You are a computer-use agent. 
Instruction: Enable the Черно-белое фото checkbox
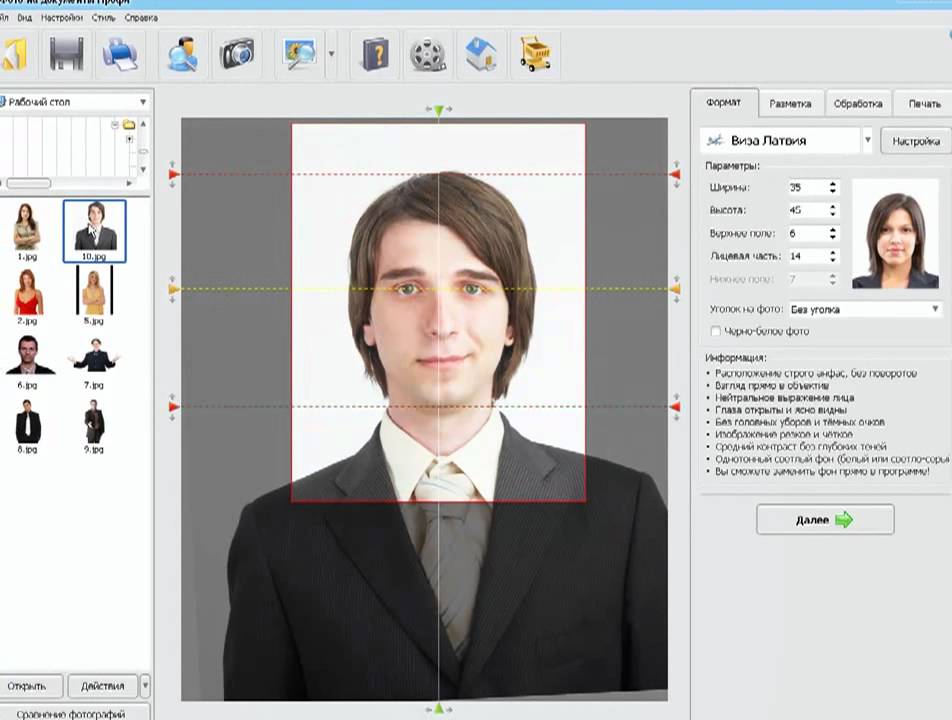click(x=715, y=331)
